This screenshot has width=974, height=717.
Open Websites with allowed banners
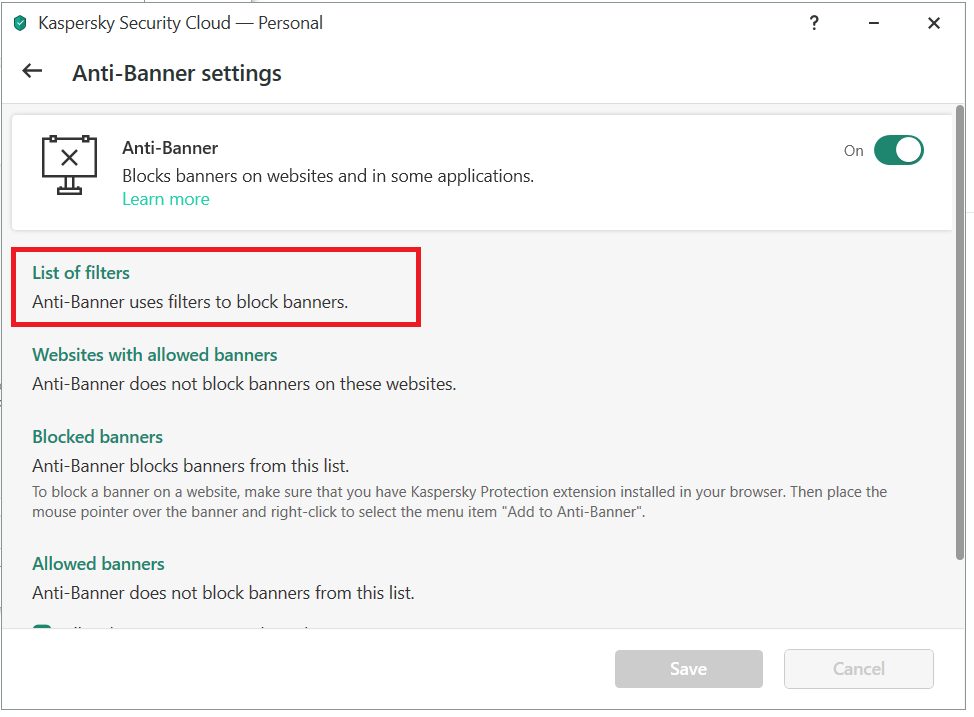point(155,355)
